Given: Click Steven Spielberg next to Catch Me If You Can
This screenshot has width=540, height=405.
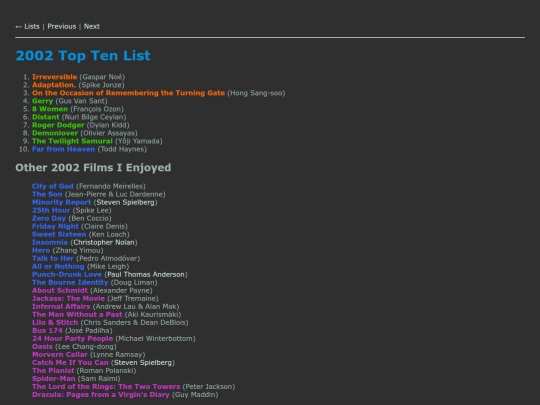Looking at the screenshot, I should tap(143, 363).
